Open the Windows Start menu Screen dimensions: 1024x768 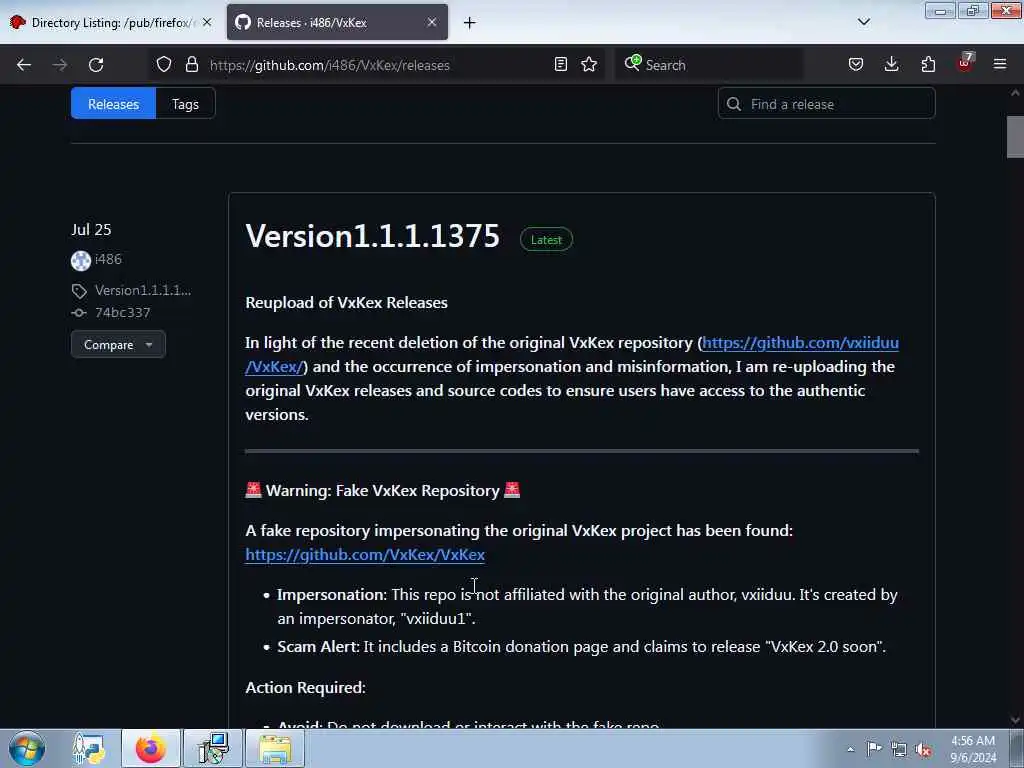(x=27, y=748)
